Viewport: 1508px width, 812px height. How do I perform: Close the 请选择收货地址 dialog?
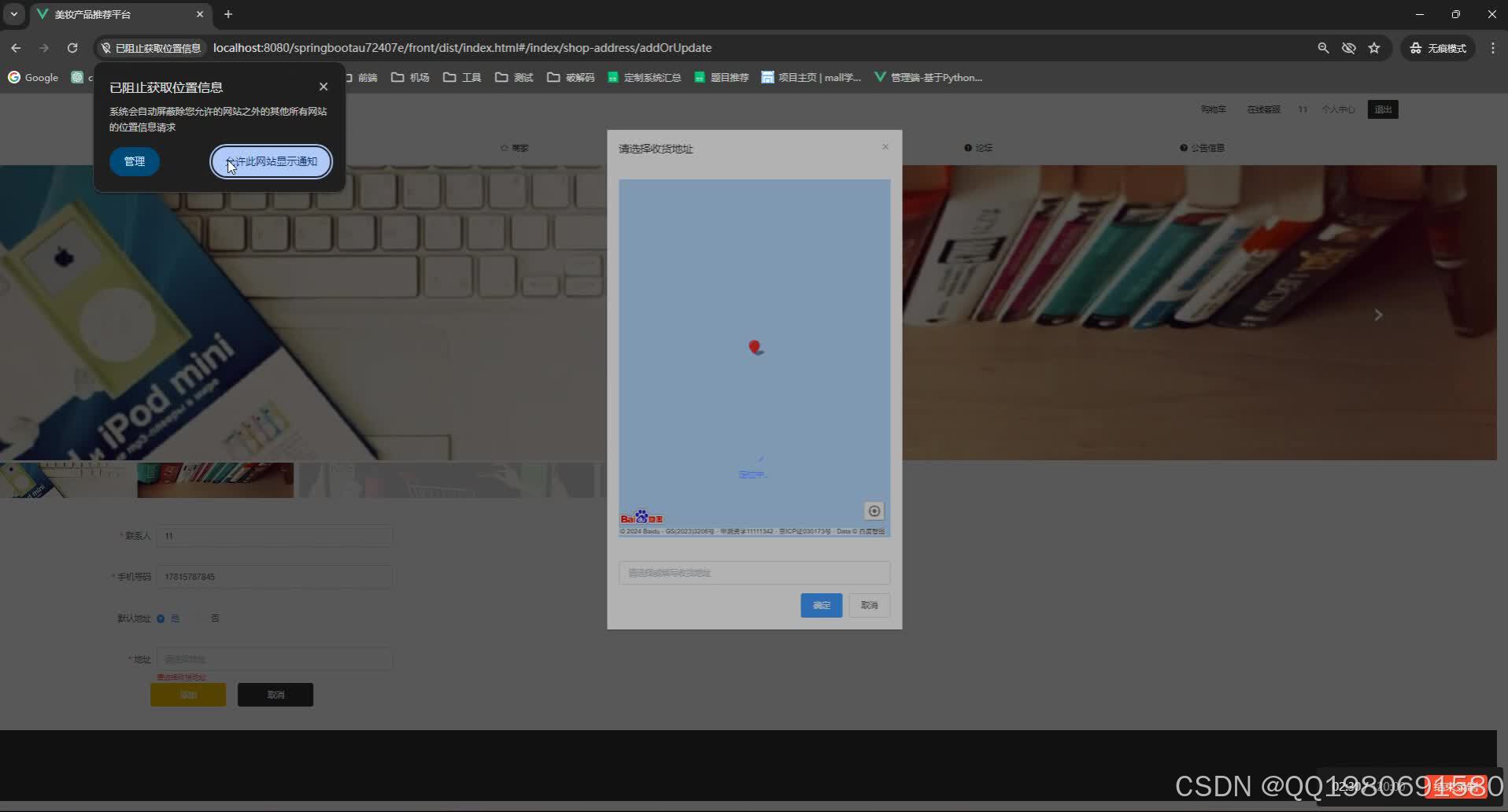point(885,147)
